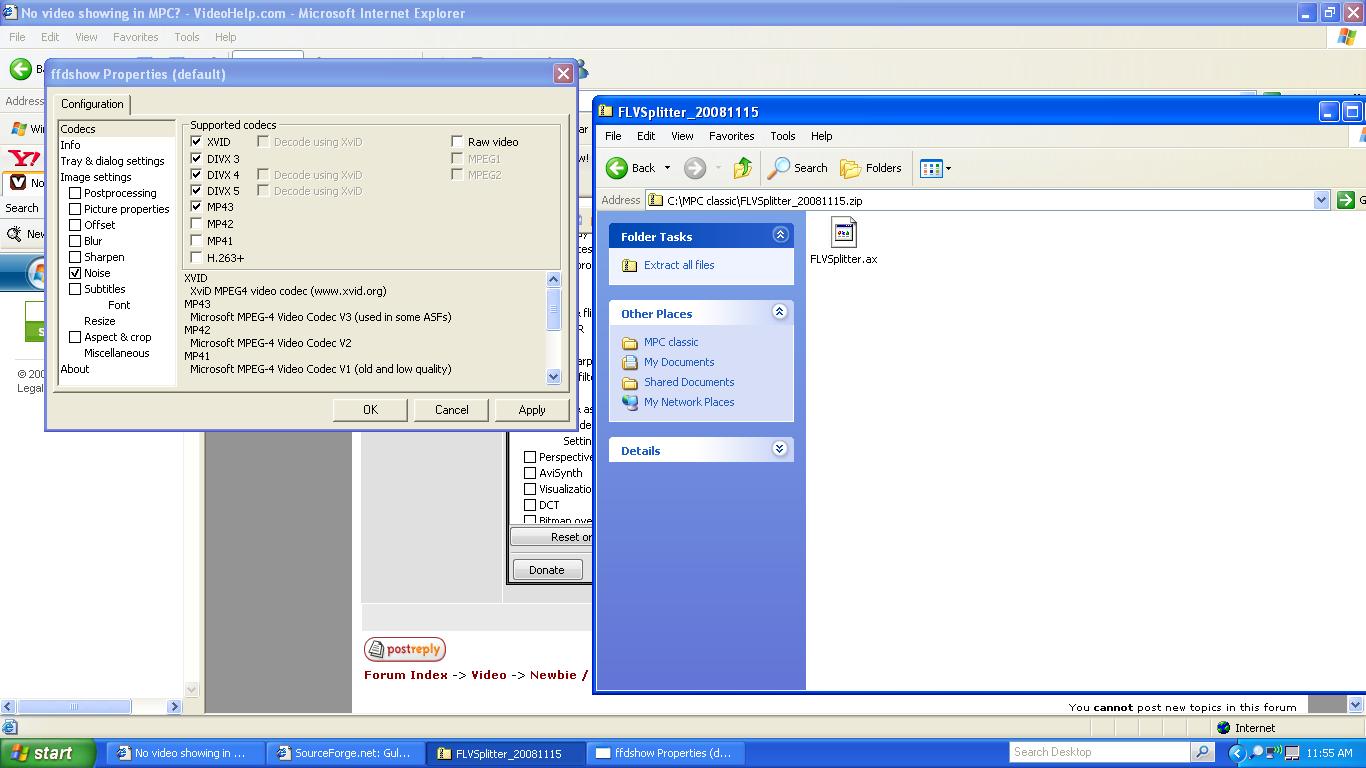Click the Internet zone globe in status bar
The width and height of the screenshot is (1366, 768).
click(x=1223, y=728)
